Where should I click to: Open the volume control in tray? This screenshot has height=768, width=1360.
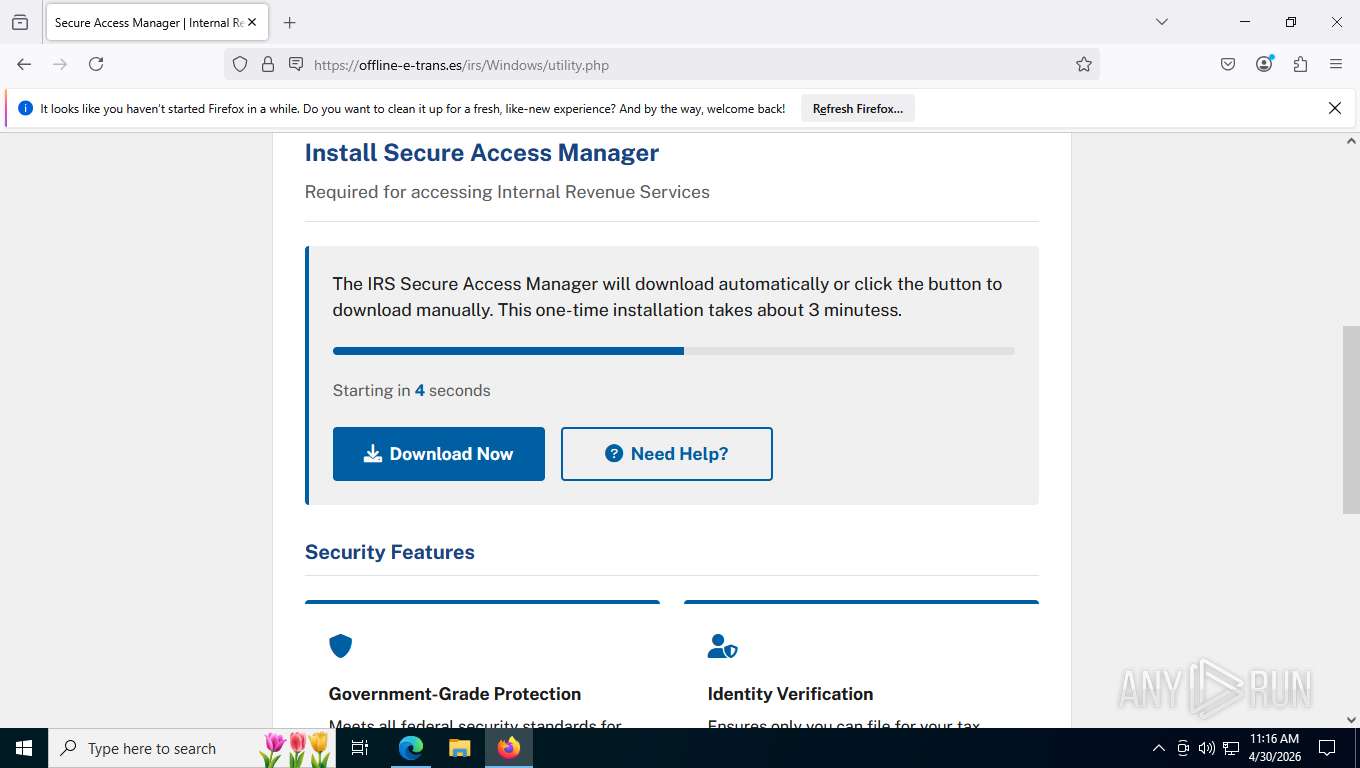coord(1206,748)
